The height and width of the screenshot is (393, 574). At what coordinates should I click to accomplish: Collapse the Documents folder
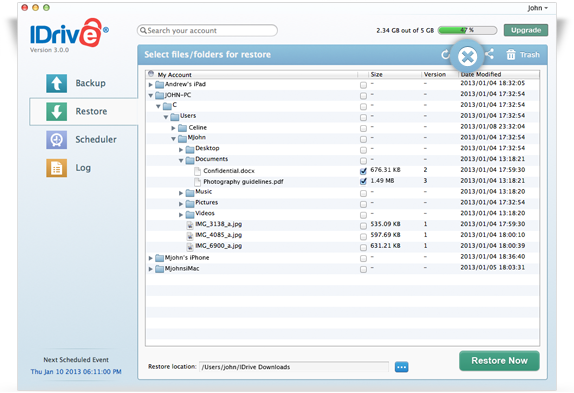point(181,161)
